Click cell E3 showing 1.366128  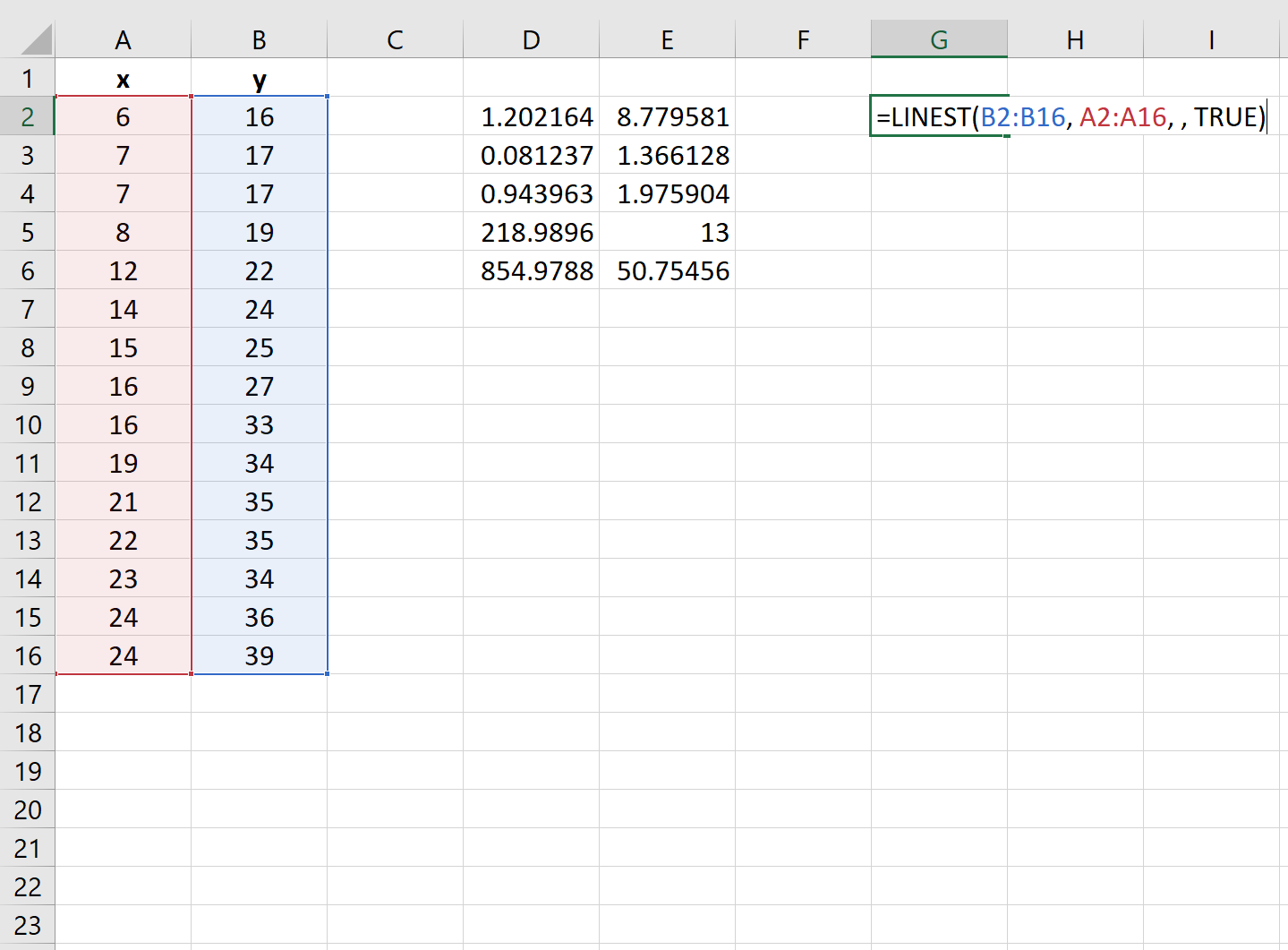click(668, 155)
